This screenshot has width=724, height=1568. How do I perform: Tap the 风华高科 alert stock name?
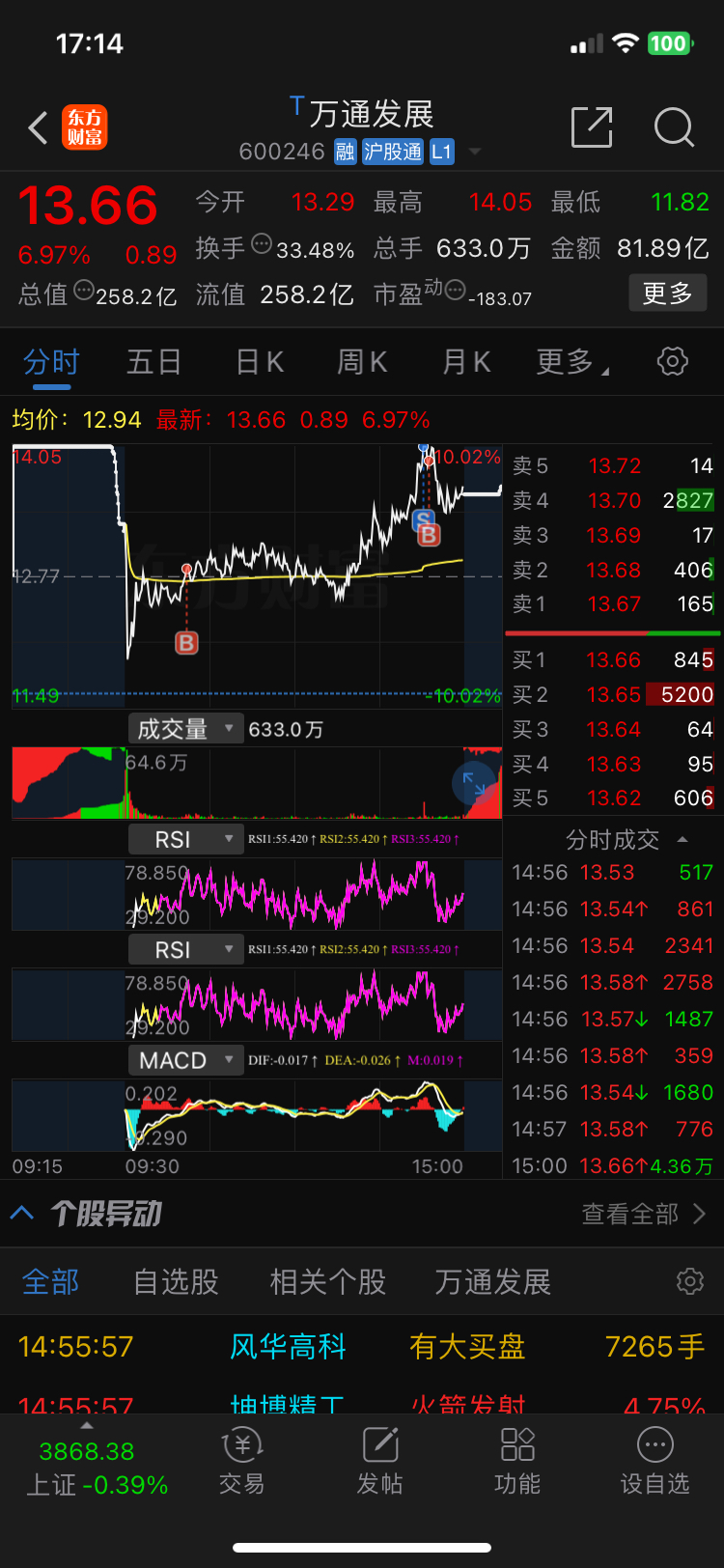point(288,1346)
